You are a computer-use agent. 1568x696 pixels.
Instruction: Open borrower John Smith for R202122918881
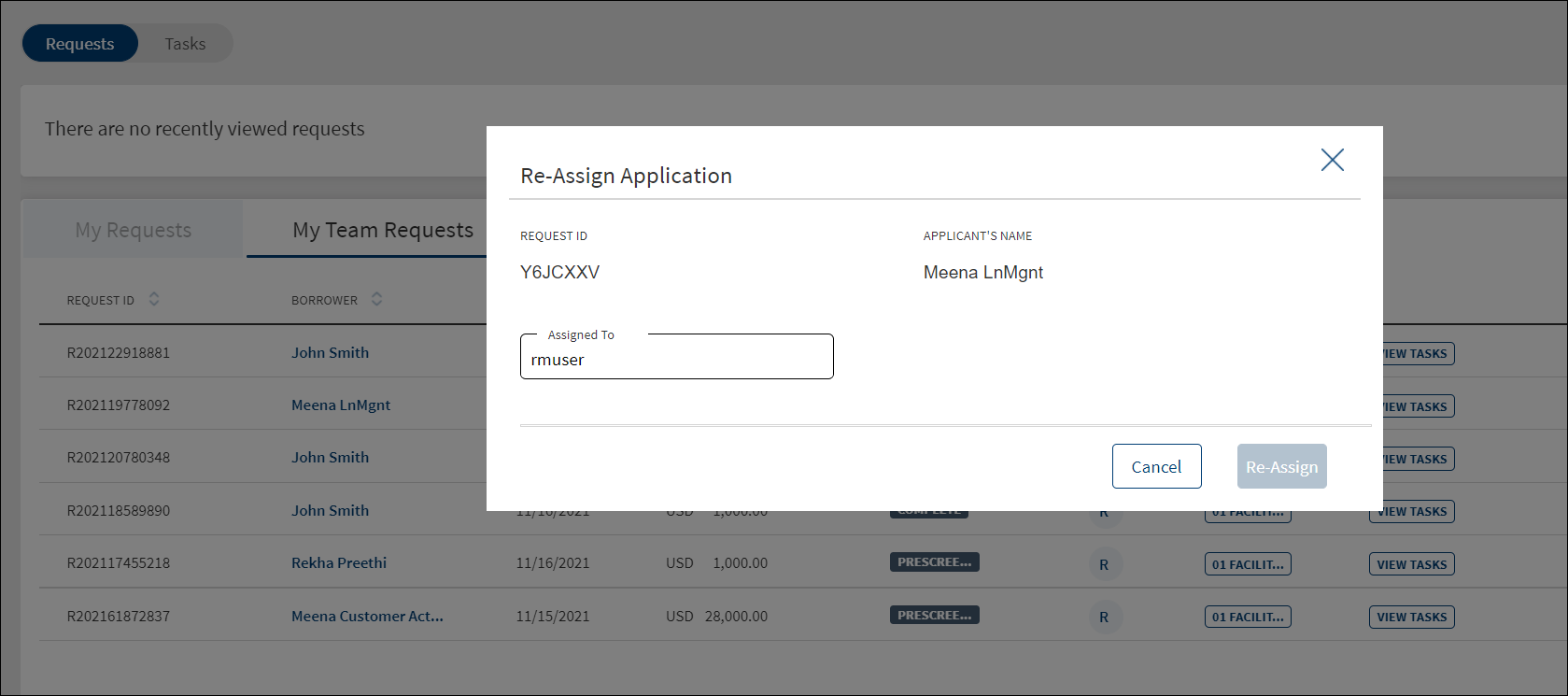tap(330, 352)
